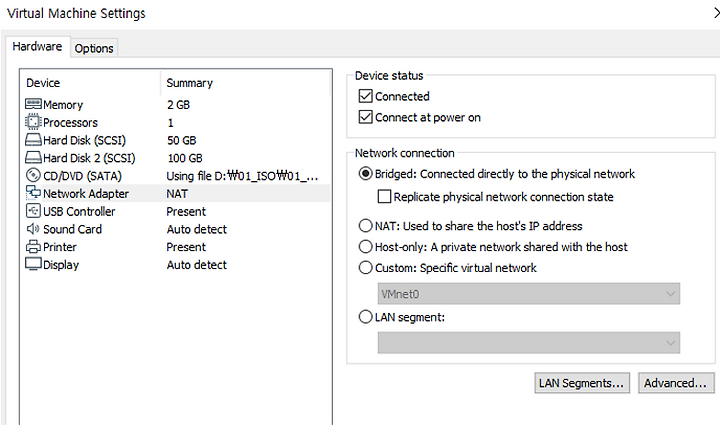
Task: Click the USB Controller icon
Action: 33,211
